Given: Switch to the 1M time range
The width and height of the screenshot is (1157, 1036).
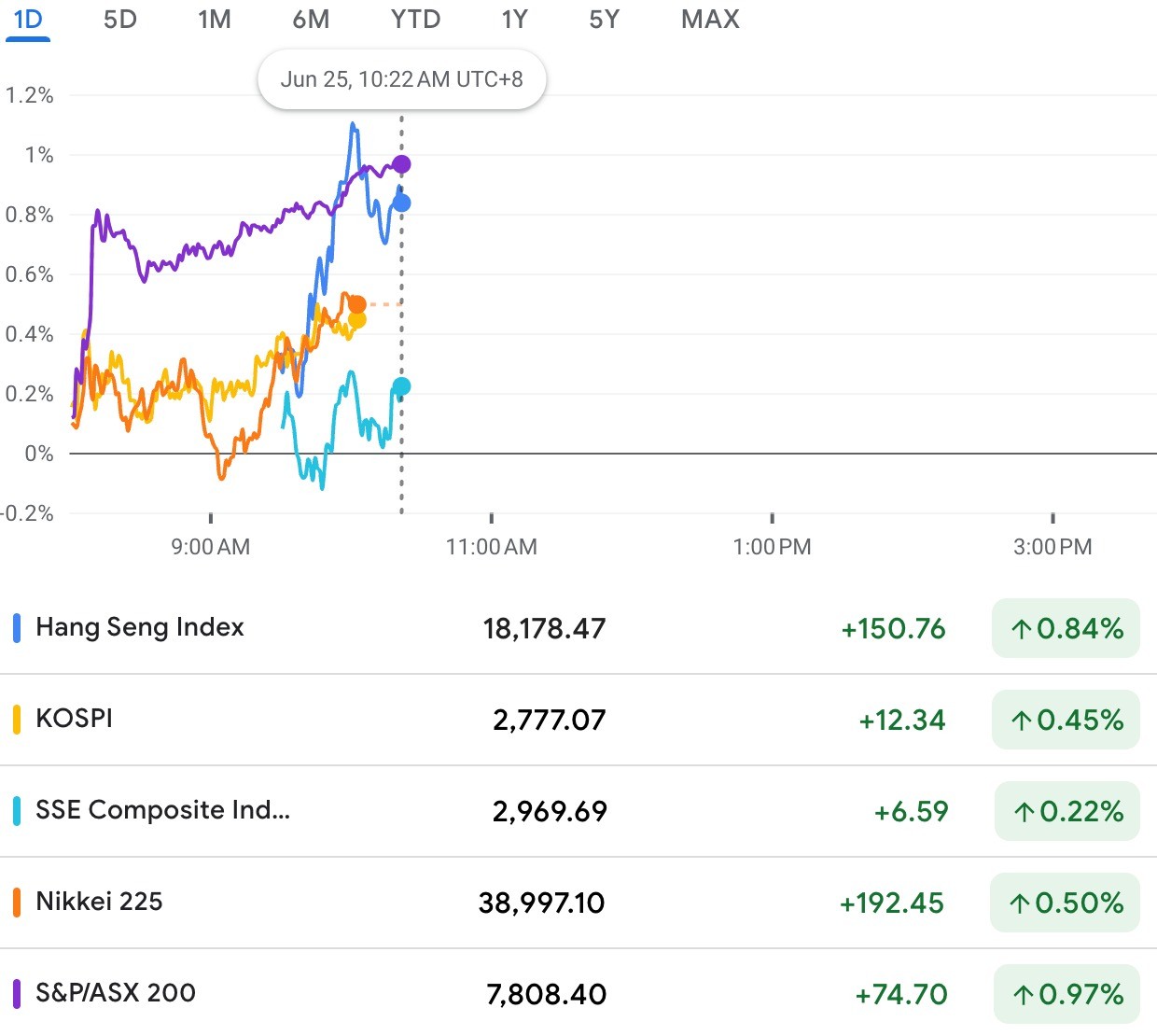Looking at the screenshot, I should (215, 20).
